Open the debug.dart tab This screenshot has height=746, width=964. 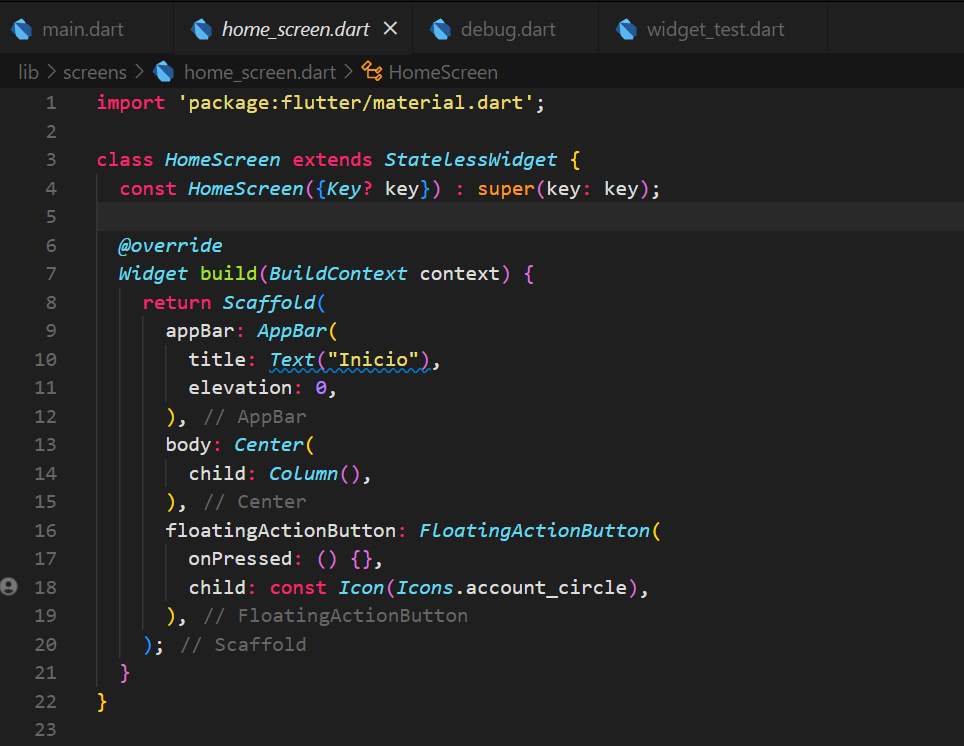(508, 30)
